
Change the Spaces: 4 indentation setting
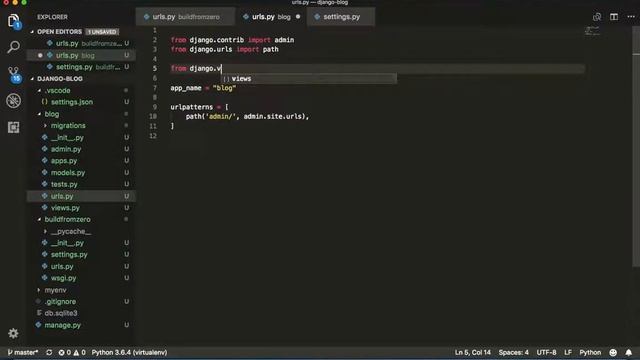click(x=513, y=352)
